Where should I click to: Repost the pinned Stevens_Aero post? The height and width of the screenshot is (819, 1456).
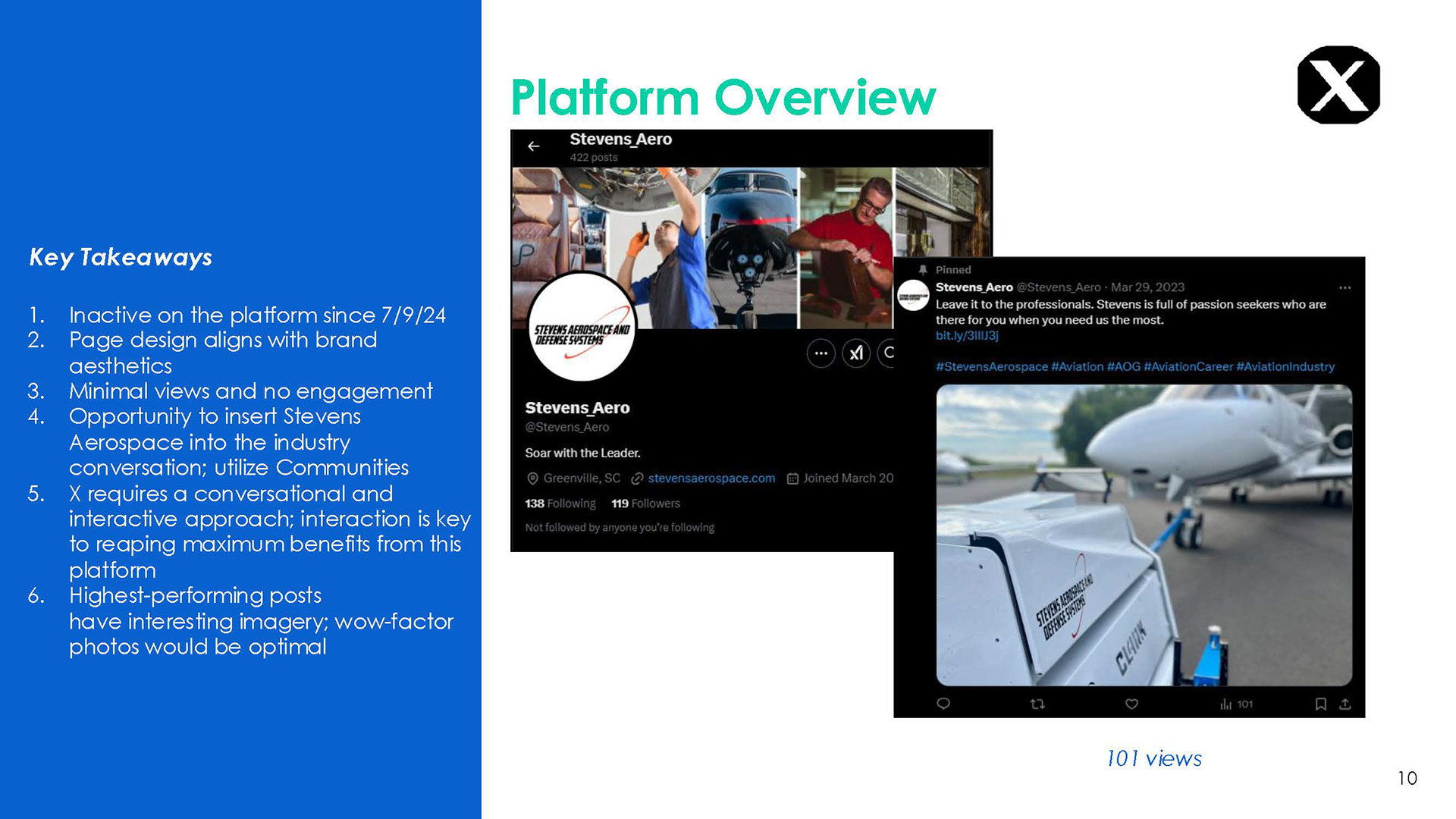[1037, 704]
